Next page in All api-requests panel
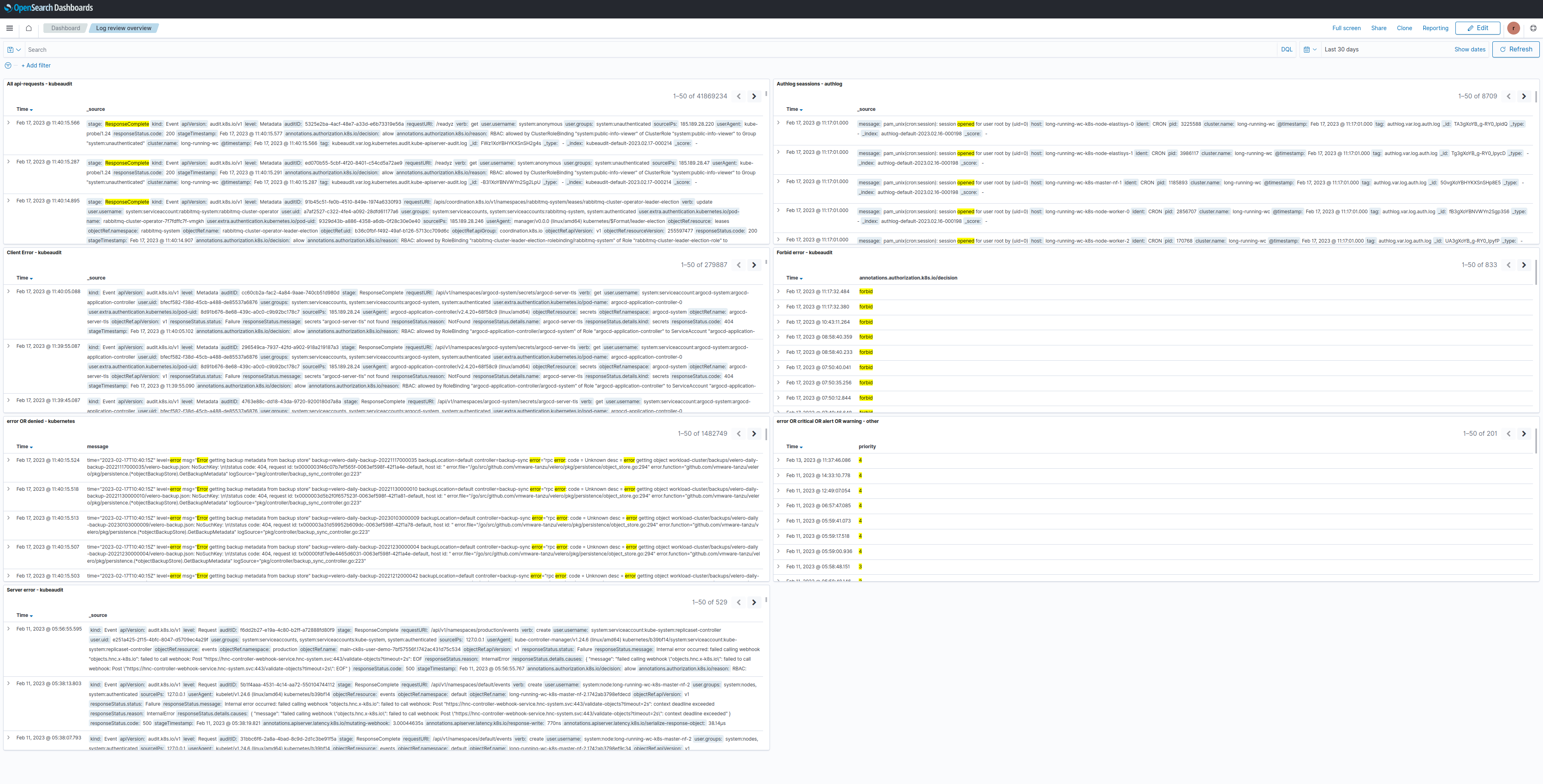 [754, 96]
